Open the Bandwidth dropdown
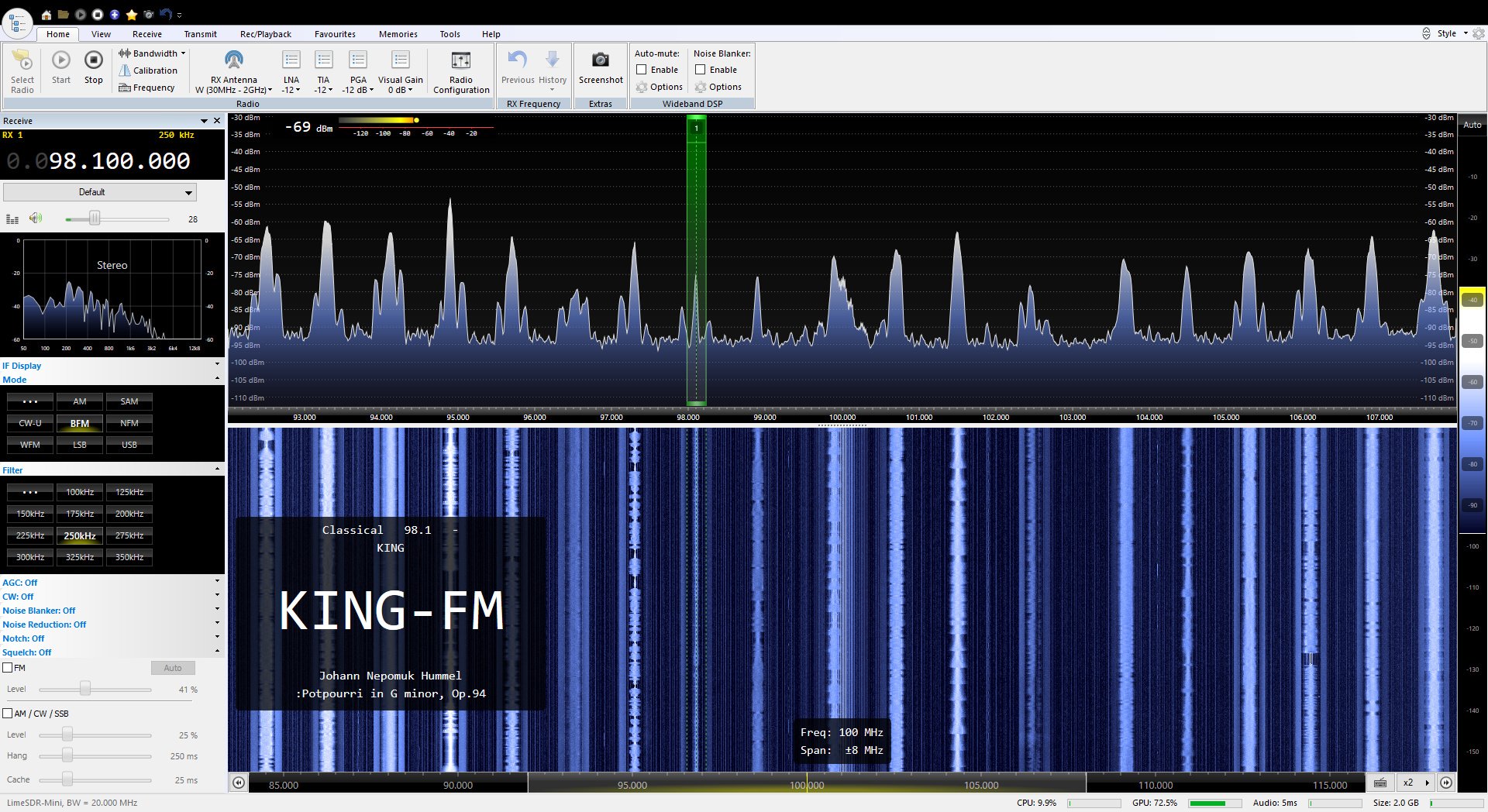 pos(152,53)
